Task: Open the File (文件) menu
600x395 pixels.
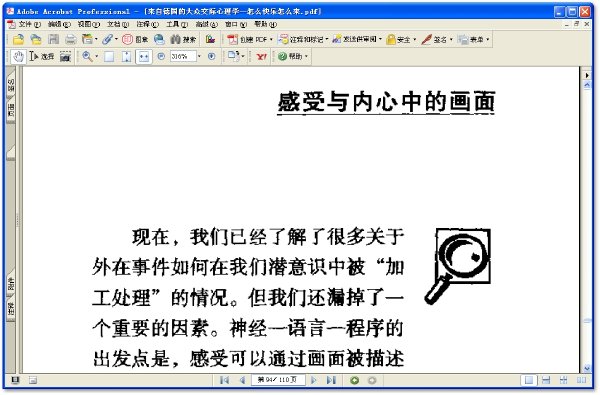Action: [x=29, y=24]
